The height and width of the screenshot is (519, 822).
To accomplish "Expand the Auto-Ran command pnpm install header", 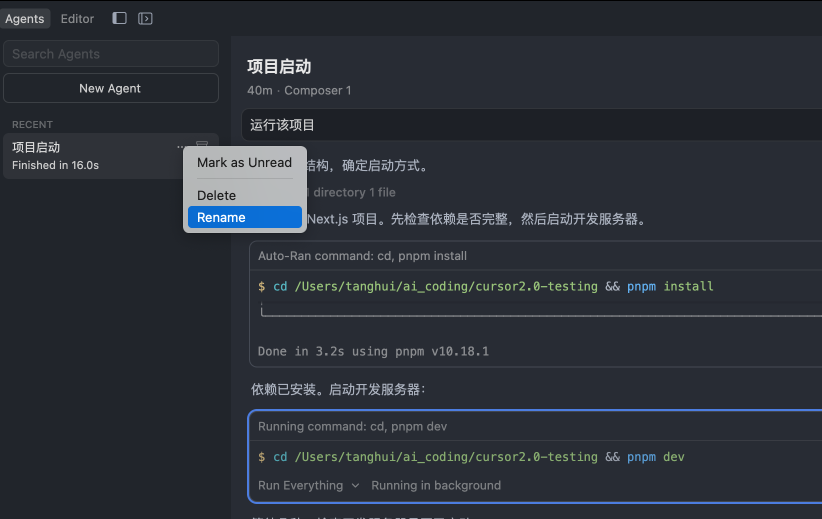I will tap(362, 256).
